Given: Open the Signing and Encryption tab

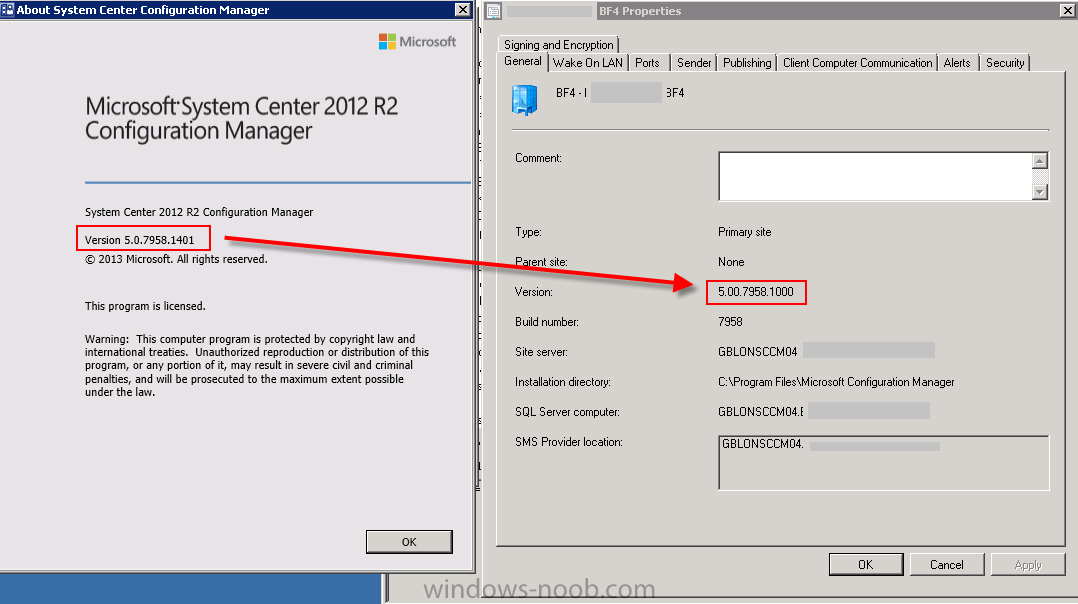Looking at the screenshot, I should [558, 45].
